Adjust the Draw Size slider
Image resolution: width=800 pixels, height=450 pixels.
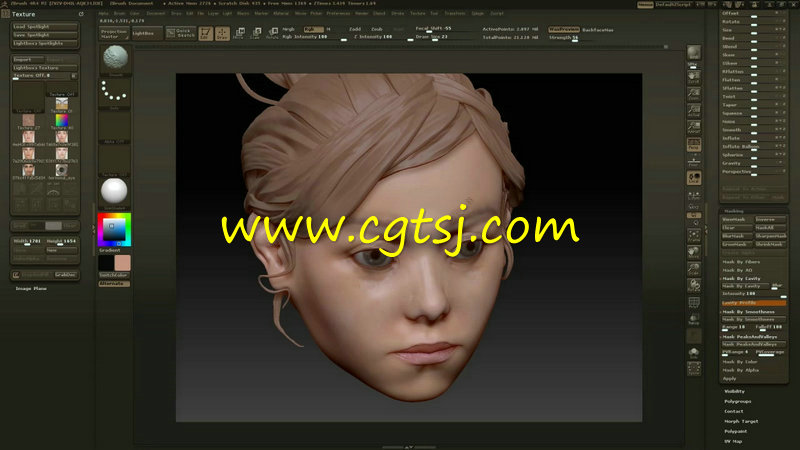(x=445, y=37)
